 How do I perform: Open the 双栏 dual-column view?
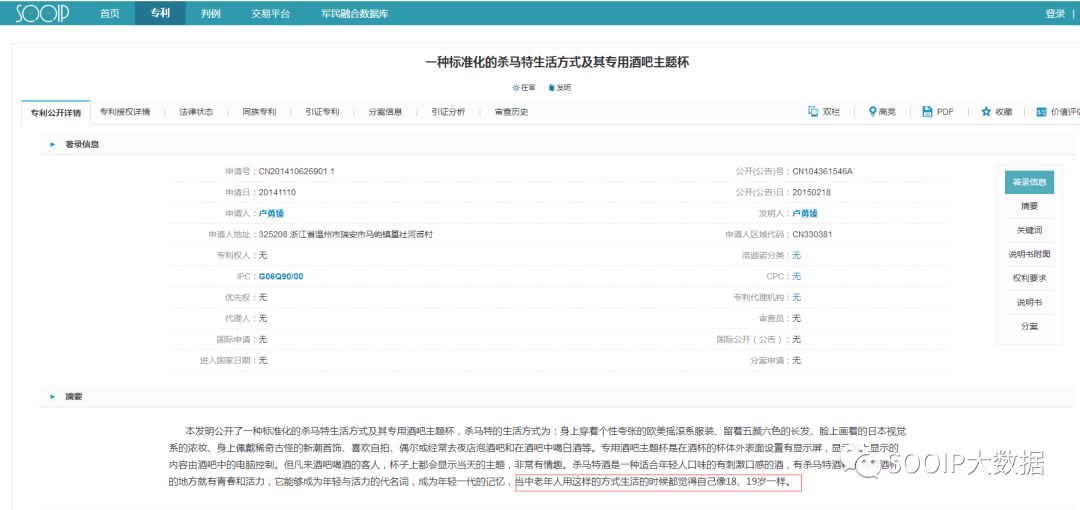[x=824, y=112]
